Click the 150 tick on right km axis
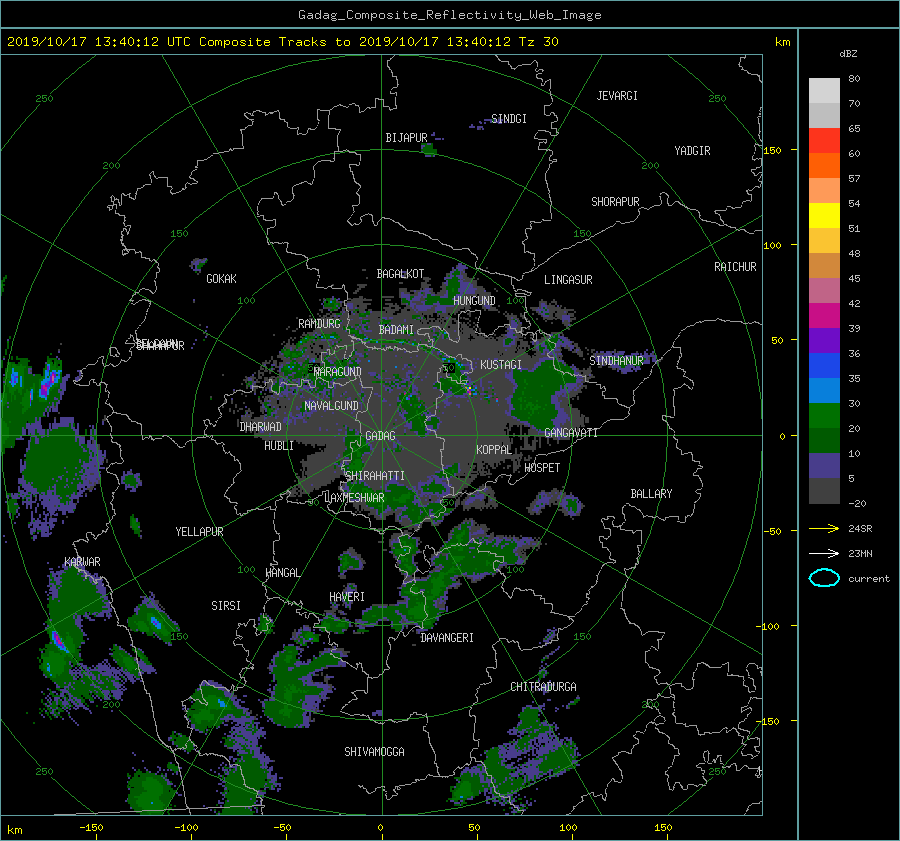This screenshot has width=900, height=841. (x=772, y=150)
